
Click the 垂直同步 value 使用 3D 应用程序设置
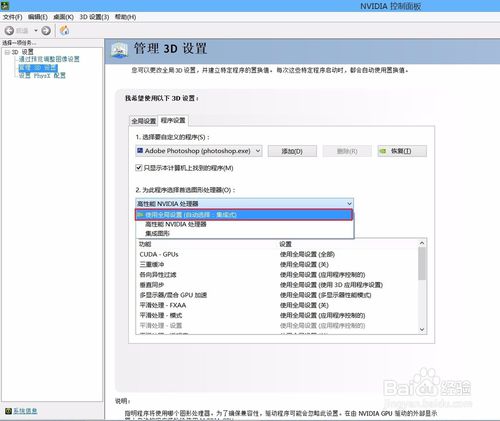331,285
